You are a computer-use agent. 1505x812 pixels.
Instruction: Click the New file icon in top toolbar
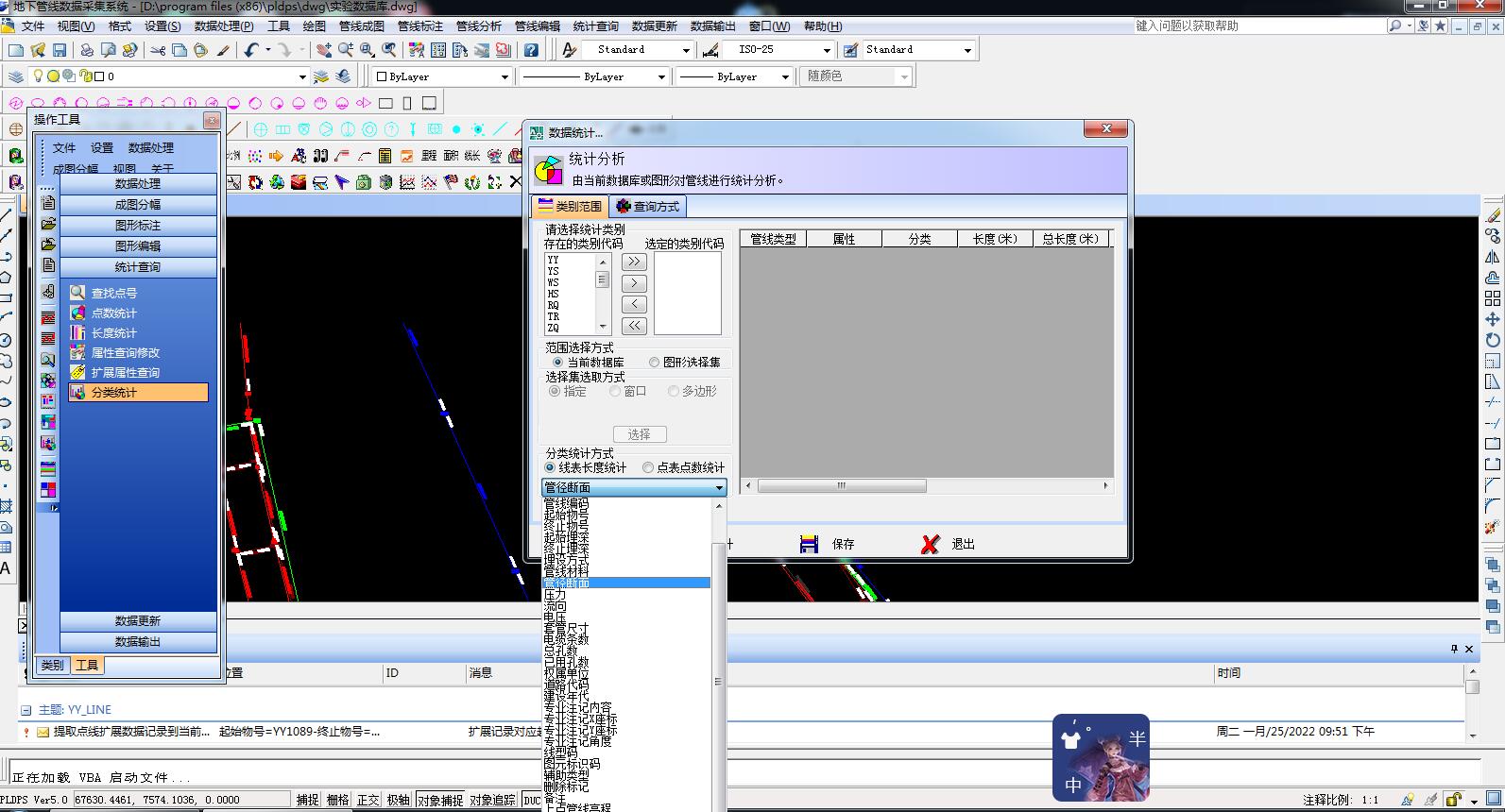click(16, 50)
